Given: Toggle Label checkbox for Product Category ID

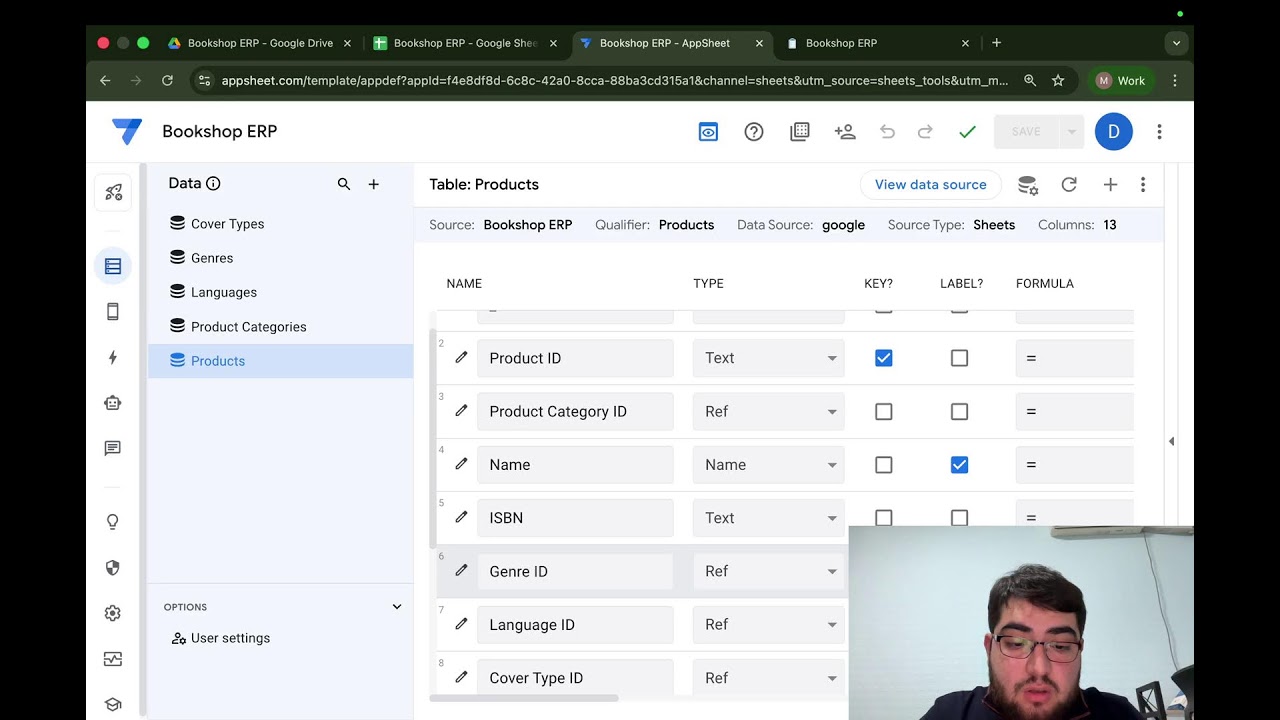Looking at the screenshot, I should click(x=960, y=412).
